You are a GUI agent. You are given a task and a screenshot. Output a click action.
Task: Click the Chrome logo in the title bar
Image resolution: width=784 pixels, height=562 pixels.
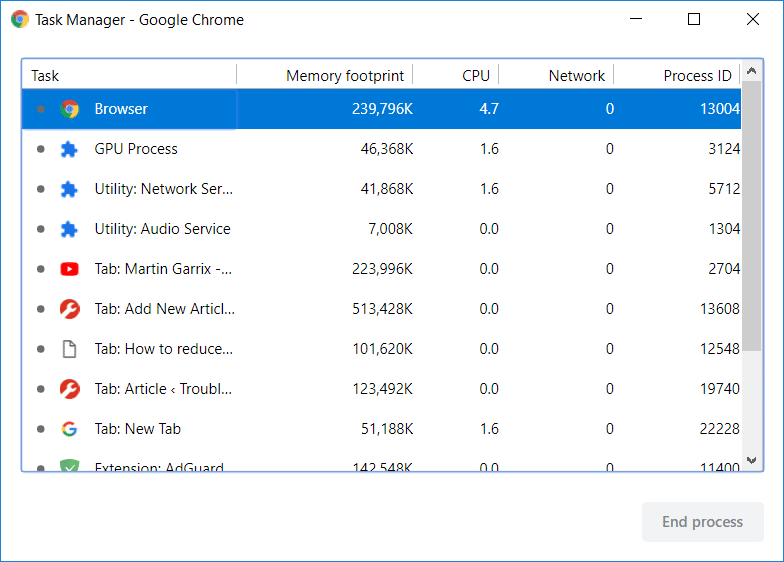click(20, 20)
